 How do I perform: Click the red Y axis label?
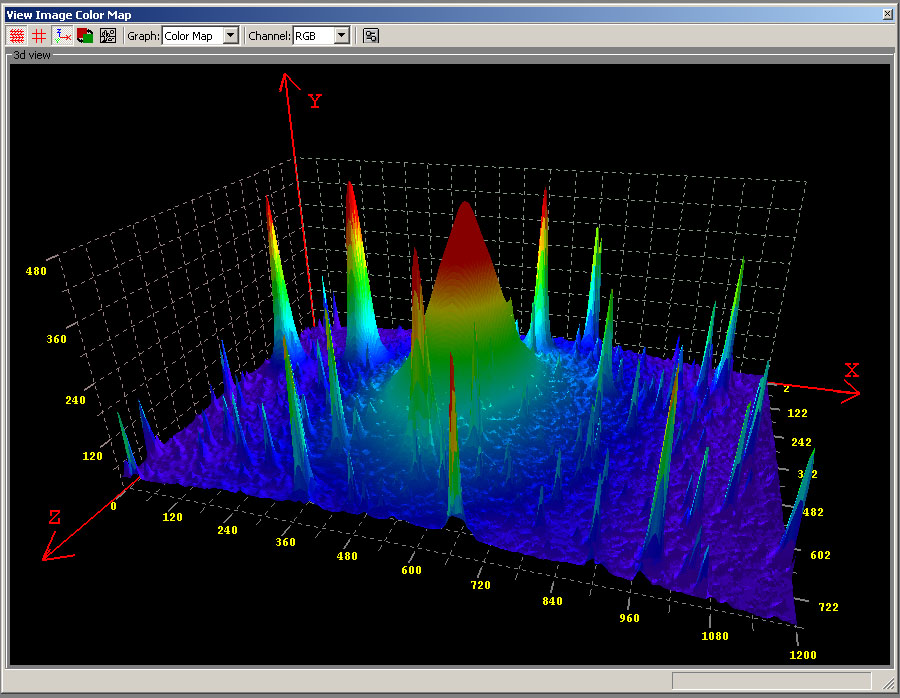click(x=315, y=101)
